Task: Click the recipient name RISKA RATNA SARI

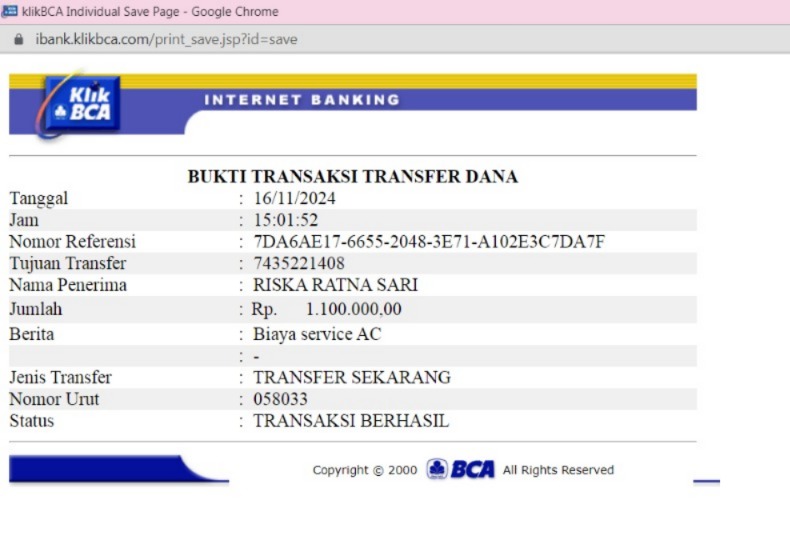Action: click(335, 285)
